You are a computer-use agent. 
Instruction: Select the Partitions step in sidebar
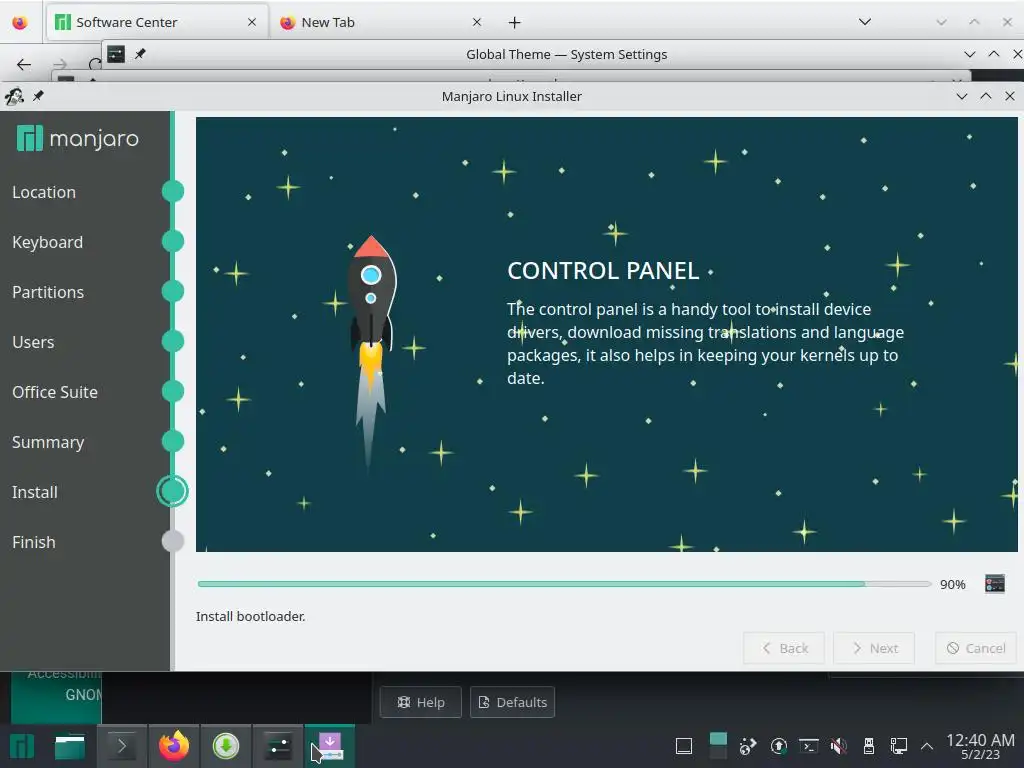48,292
